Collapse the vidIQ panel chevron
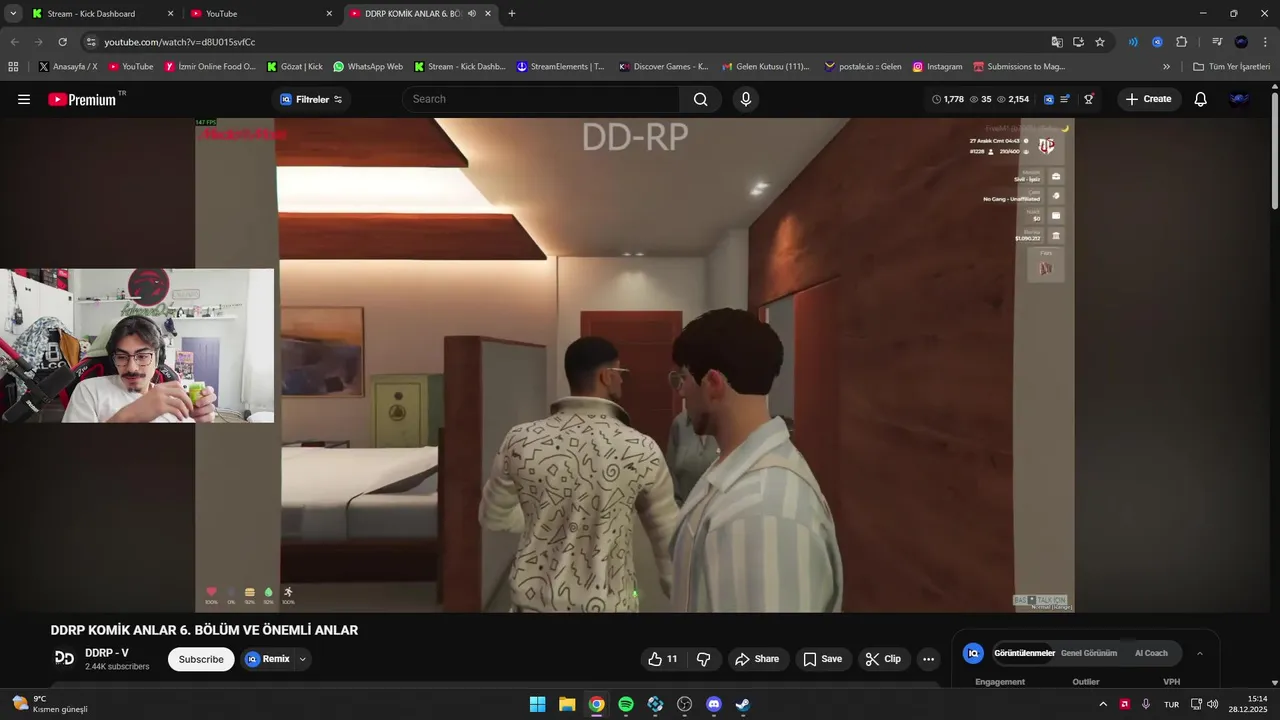The image size is (1280, 720). (x=1200, y=653)
